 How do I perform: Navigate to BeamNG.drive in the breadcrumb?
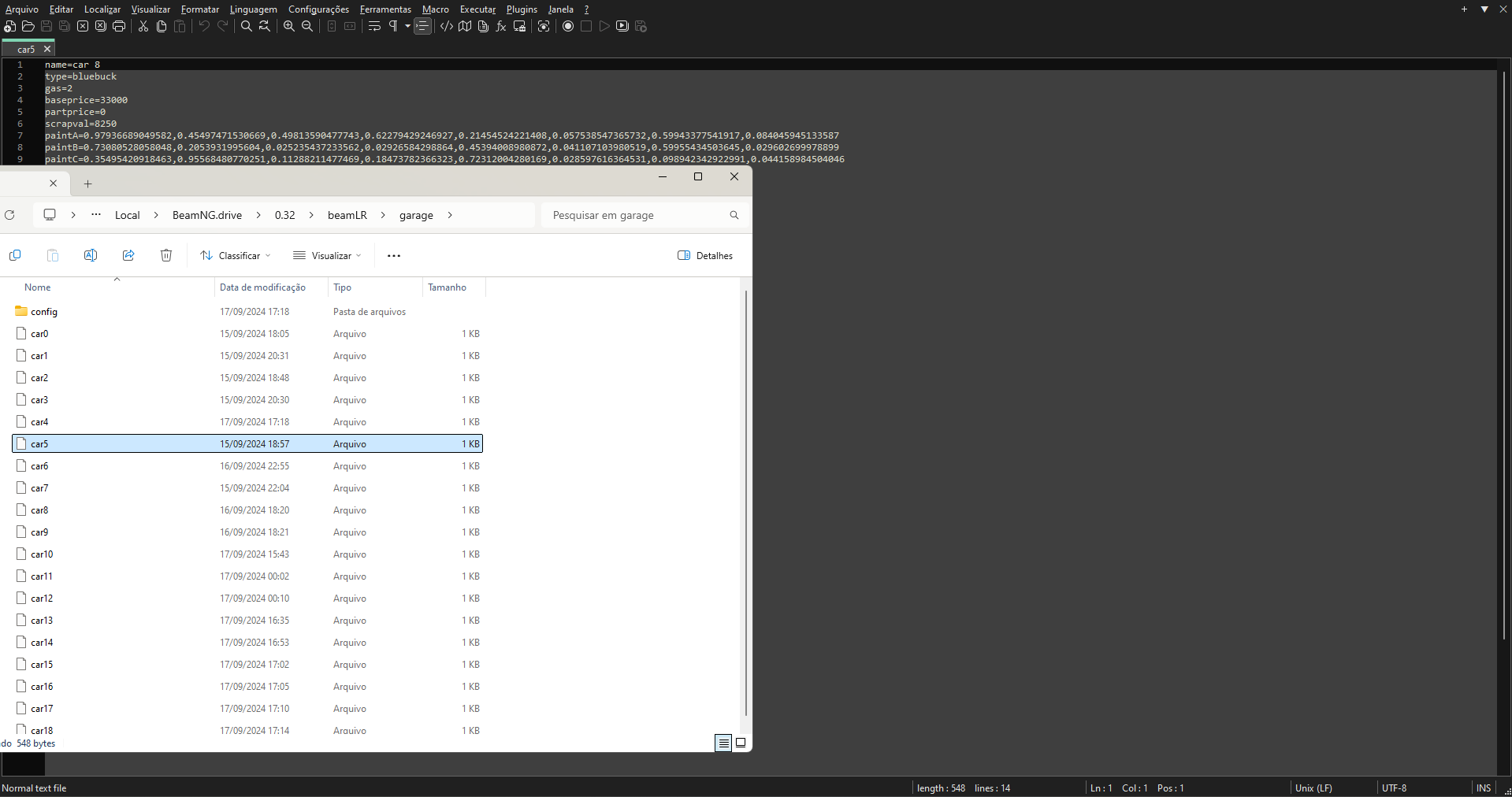coord(207,215)
